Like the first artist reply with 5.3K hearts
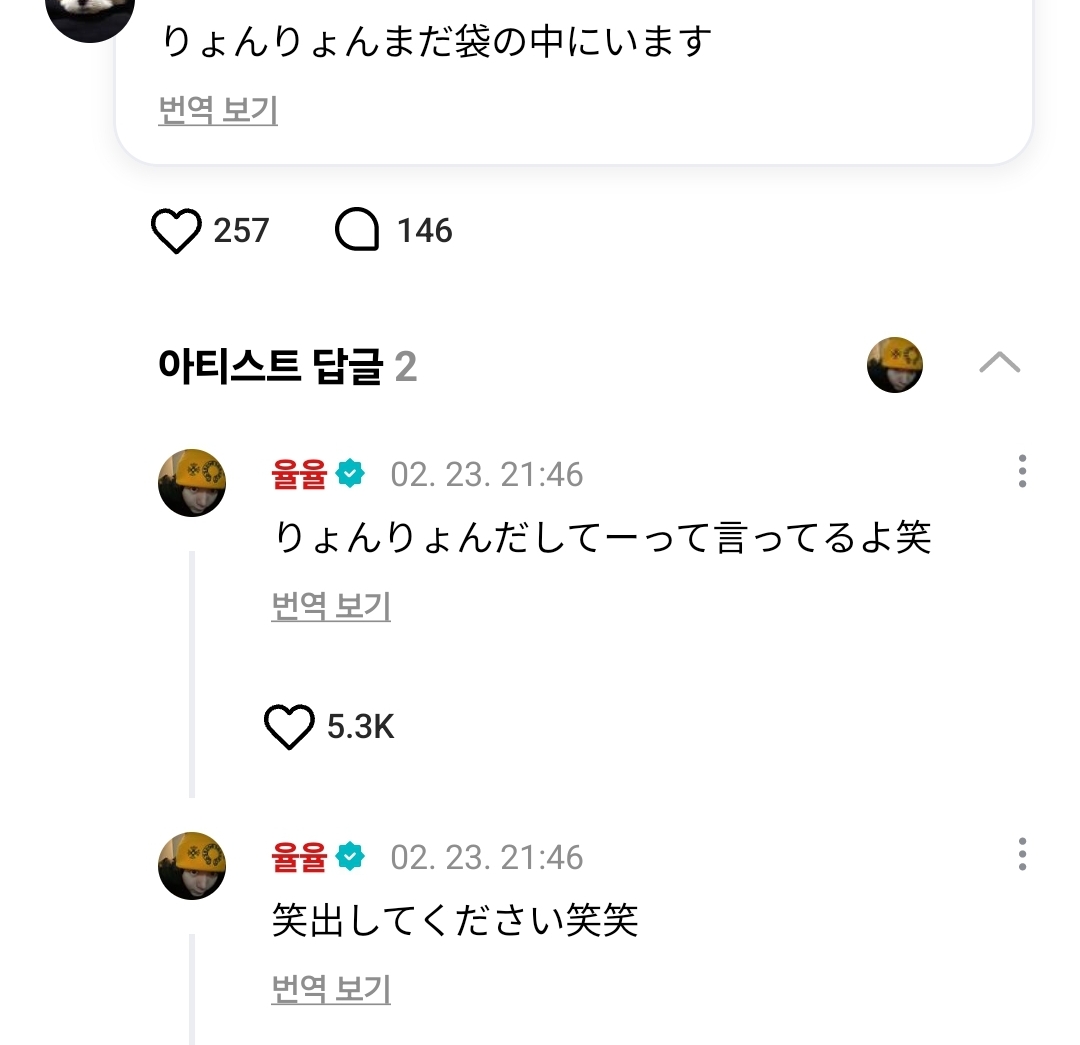1080x1045 pixels. (289, 727)
